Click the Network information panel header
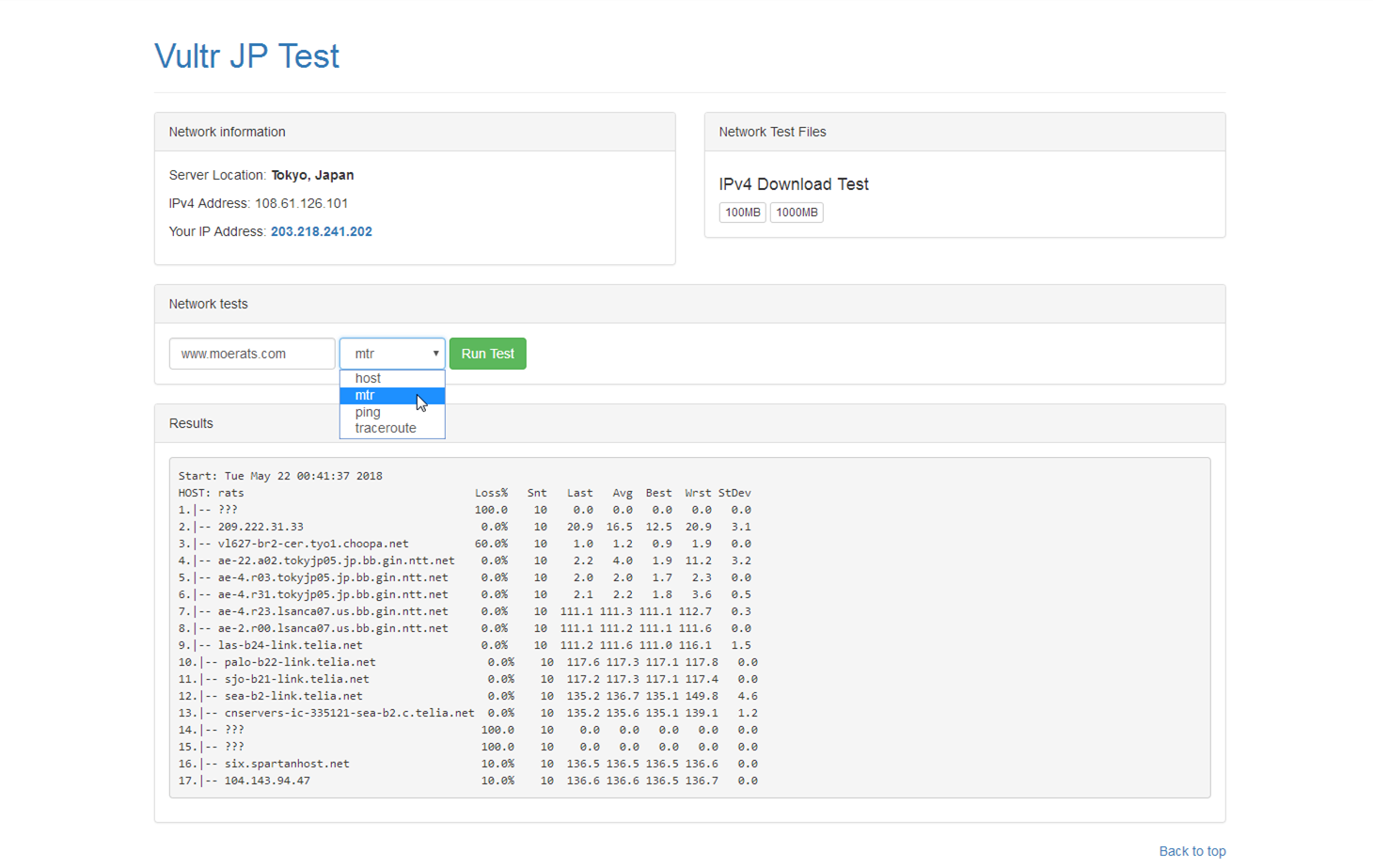This screenshot has width=1373, height=868. tap(415, 133)
